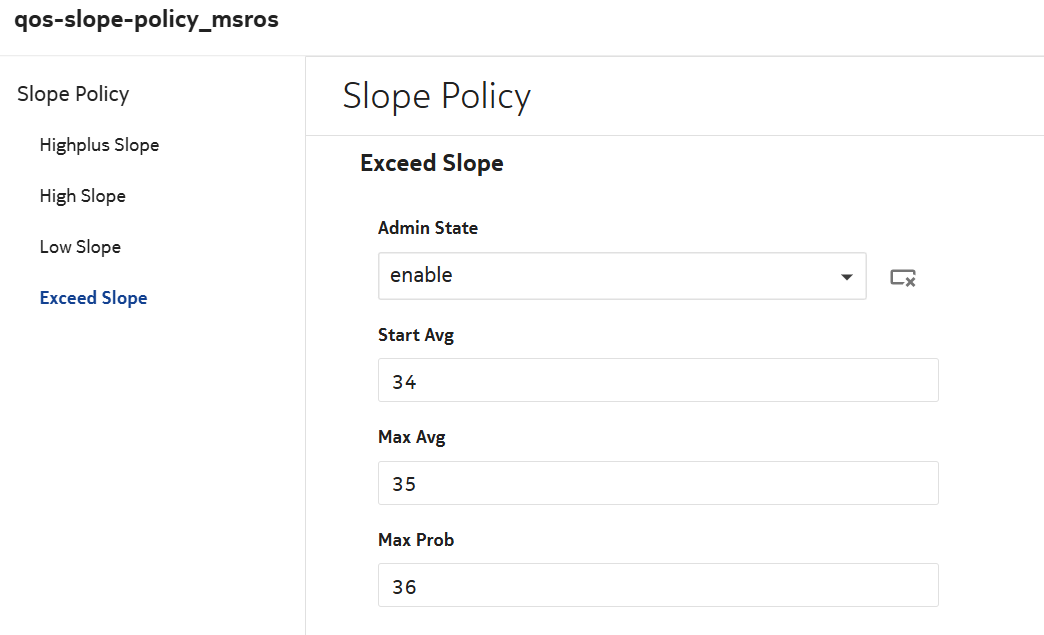Select the Max Prob input box

(658, 585)
